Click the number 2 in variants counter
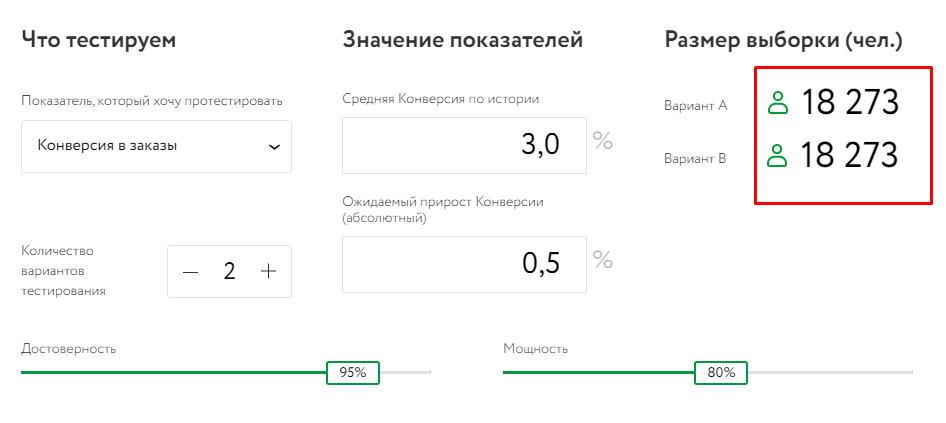The height and width of the screenshot is (423, 946). [229, 271]
